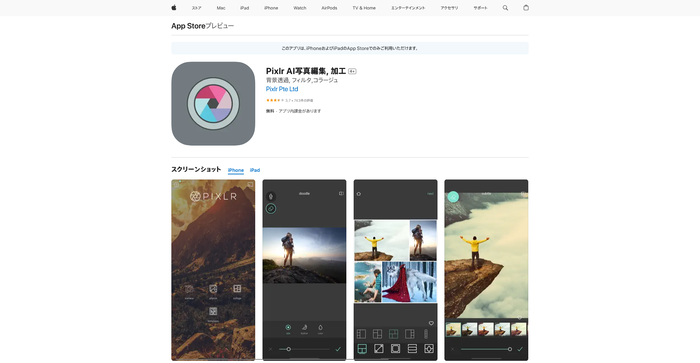Open the サポート menu item
The width and height of the screenshot is (700, 363).
coord(480,8)
